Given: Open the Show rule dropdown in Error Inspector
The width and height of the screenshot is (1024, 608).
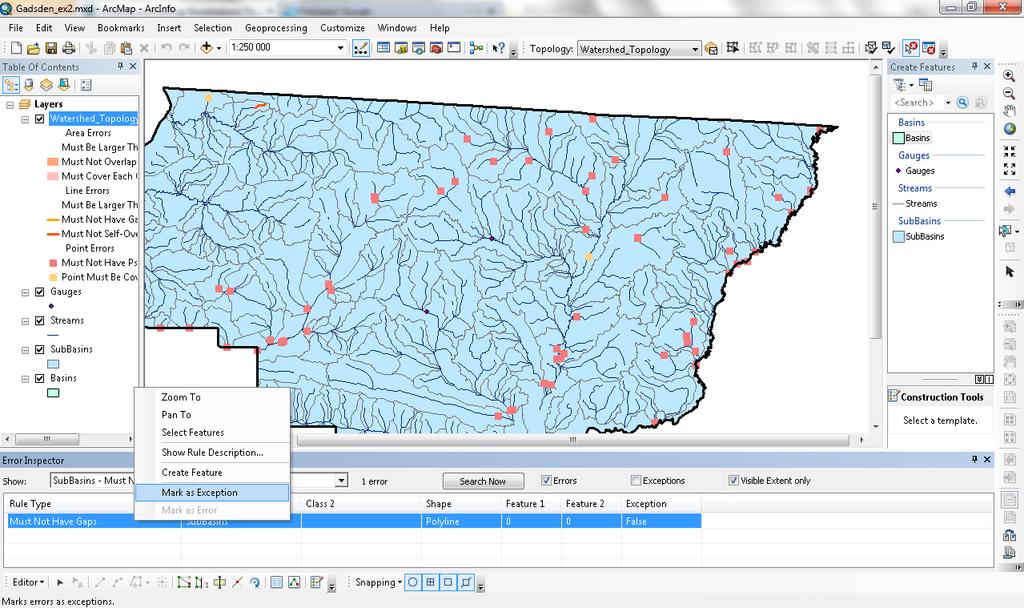Looking at the screenshot, I should (341, 481).
